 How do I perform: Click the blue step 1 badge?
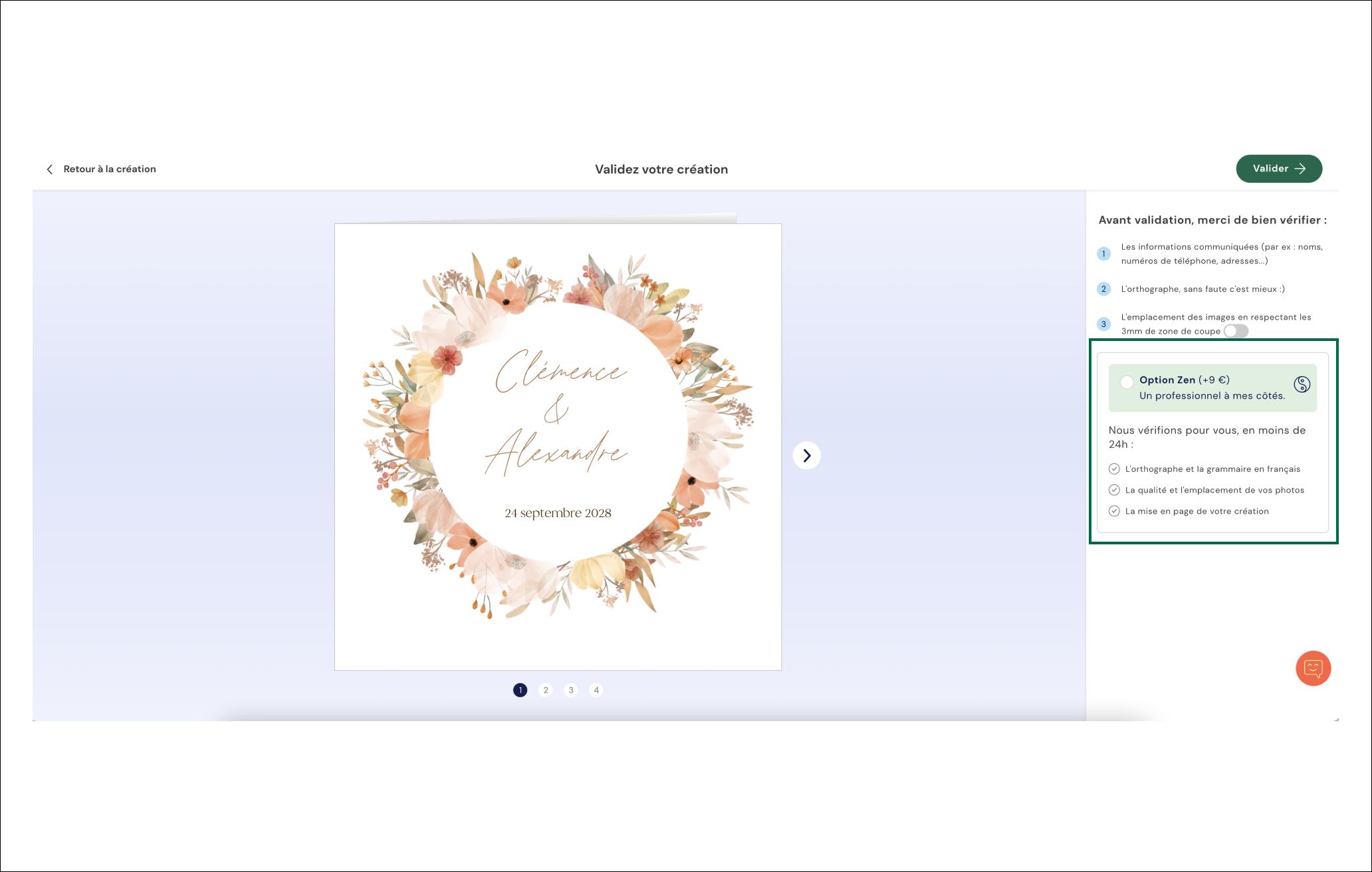1103,254
